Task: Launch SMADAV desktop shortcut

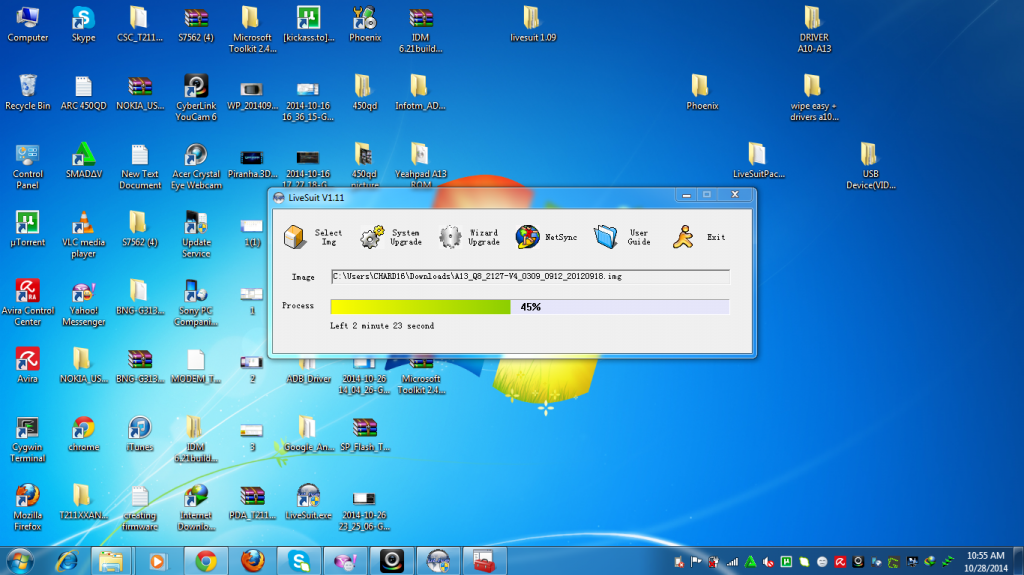Action: (x=84, y=160)
